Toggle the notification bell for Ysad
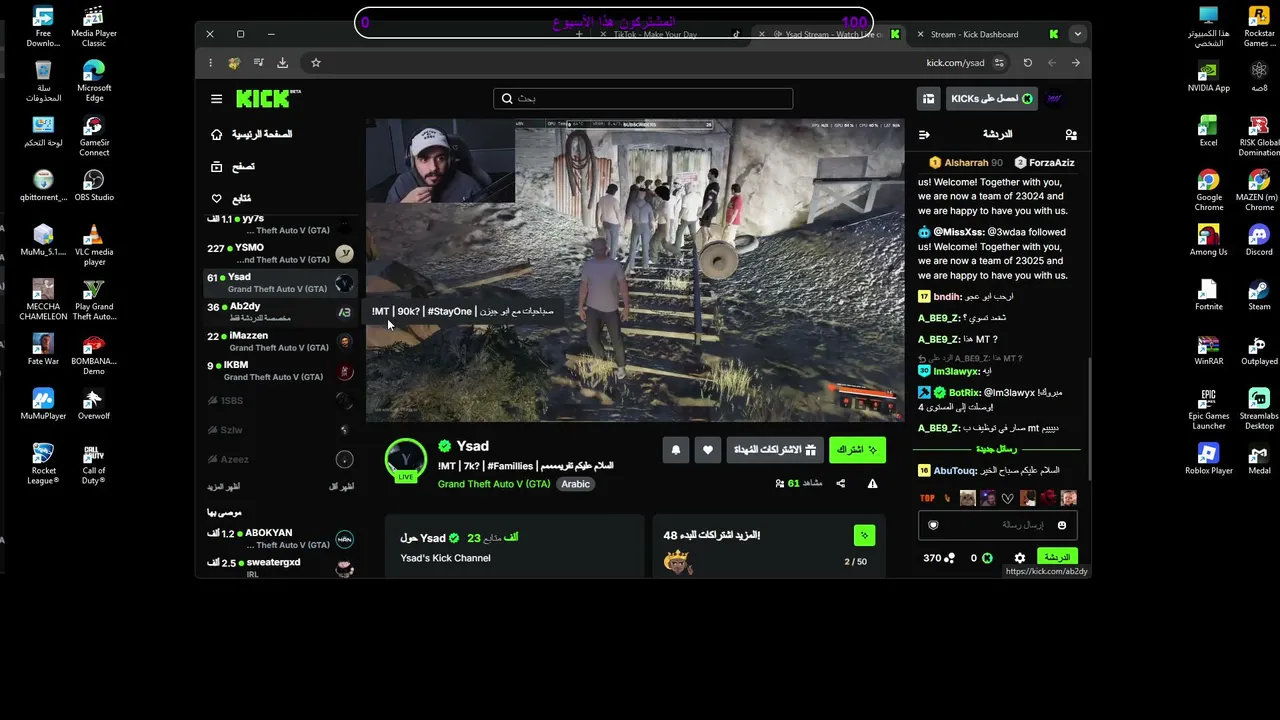This screenshot has width=1280, height=720. click(x=676, y=450)
